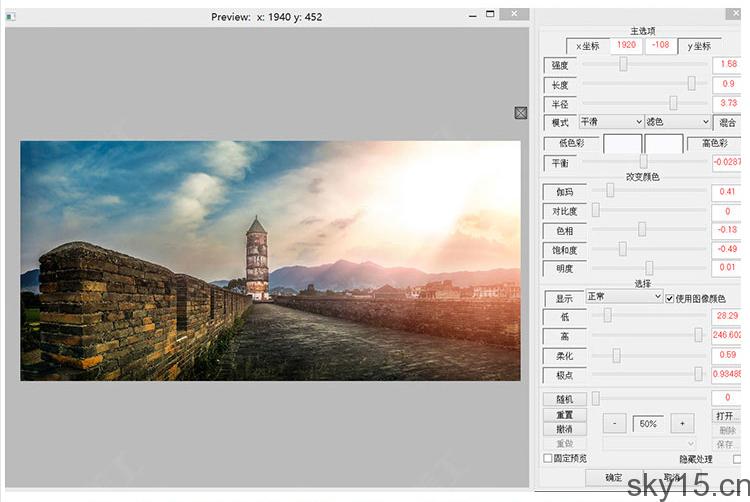Click the pagoda in the preview image
This screenshot has height=502, width=750.
(257, 258)
